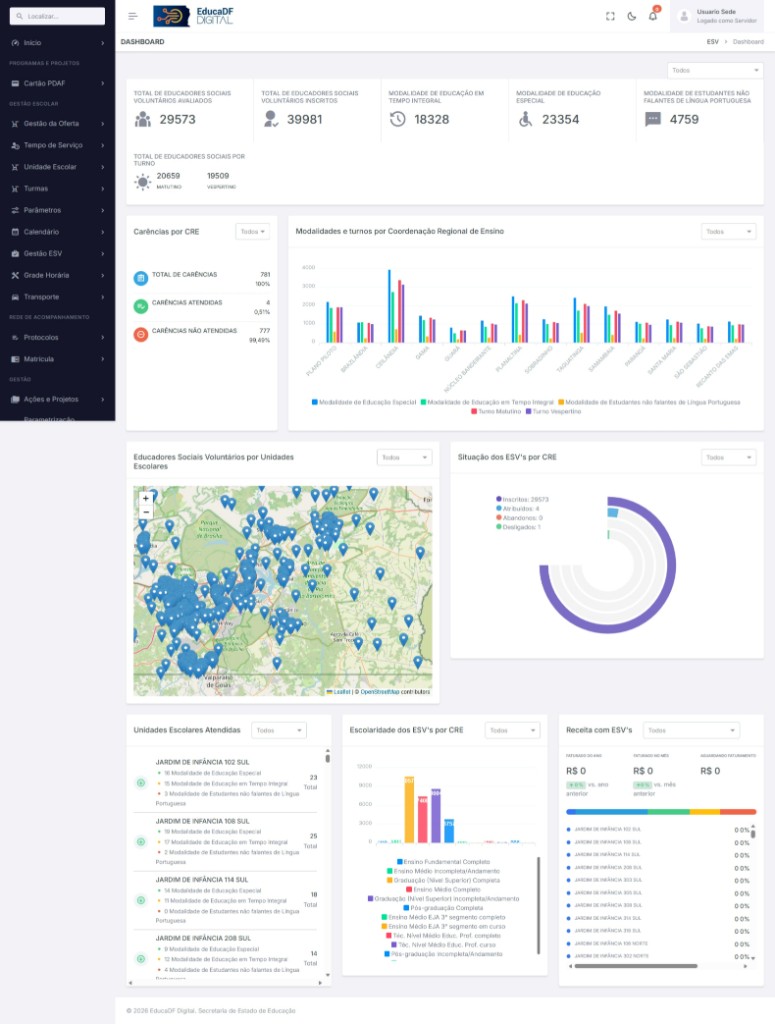Image resolution: width=775 pixels, height=1024 pixels.
Task: Click the língua portuguesa chat bubble icon
Action: point(653,119)
